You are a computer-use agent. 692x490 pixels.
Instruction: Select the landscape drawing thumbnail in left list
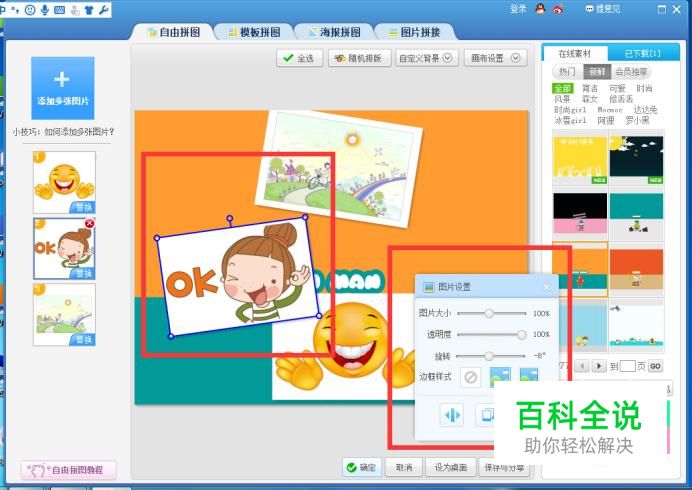pos(64,314)
